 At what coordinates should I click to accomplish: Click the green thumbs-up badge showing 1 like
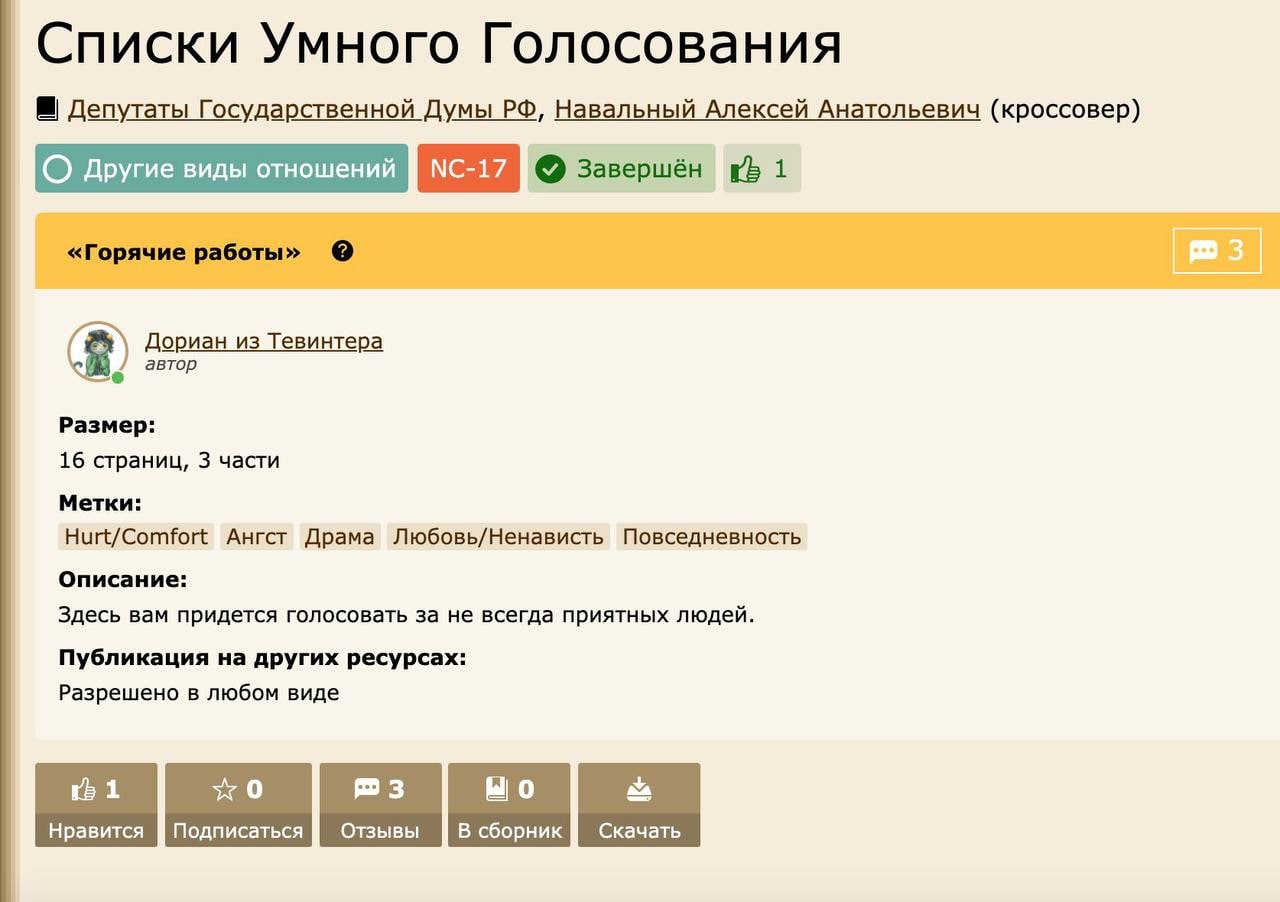[x=762, y=168]
